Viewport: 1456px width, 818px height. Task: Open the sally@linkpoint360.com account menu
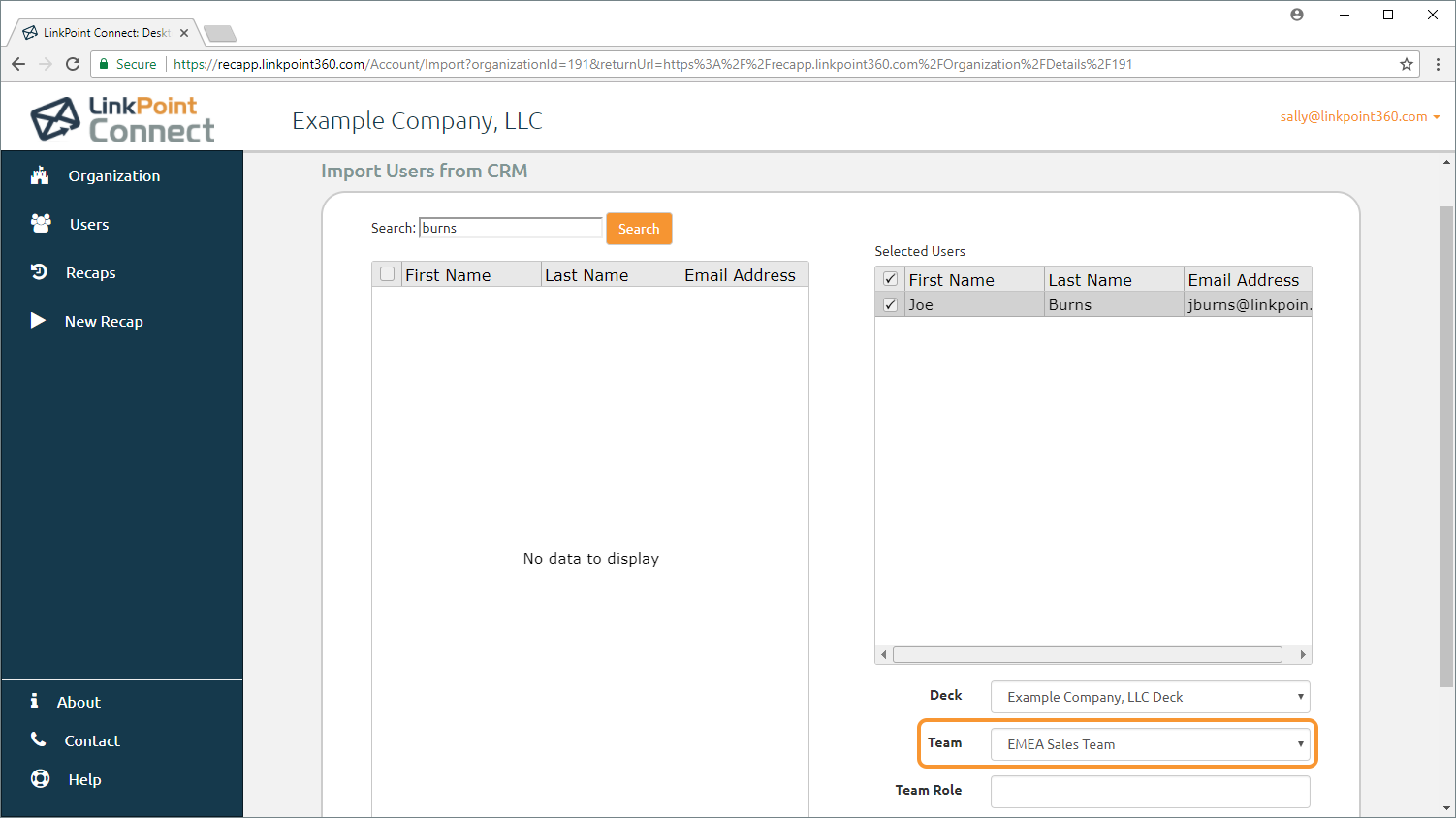click(1358, 116)
